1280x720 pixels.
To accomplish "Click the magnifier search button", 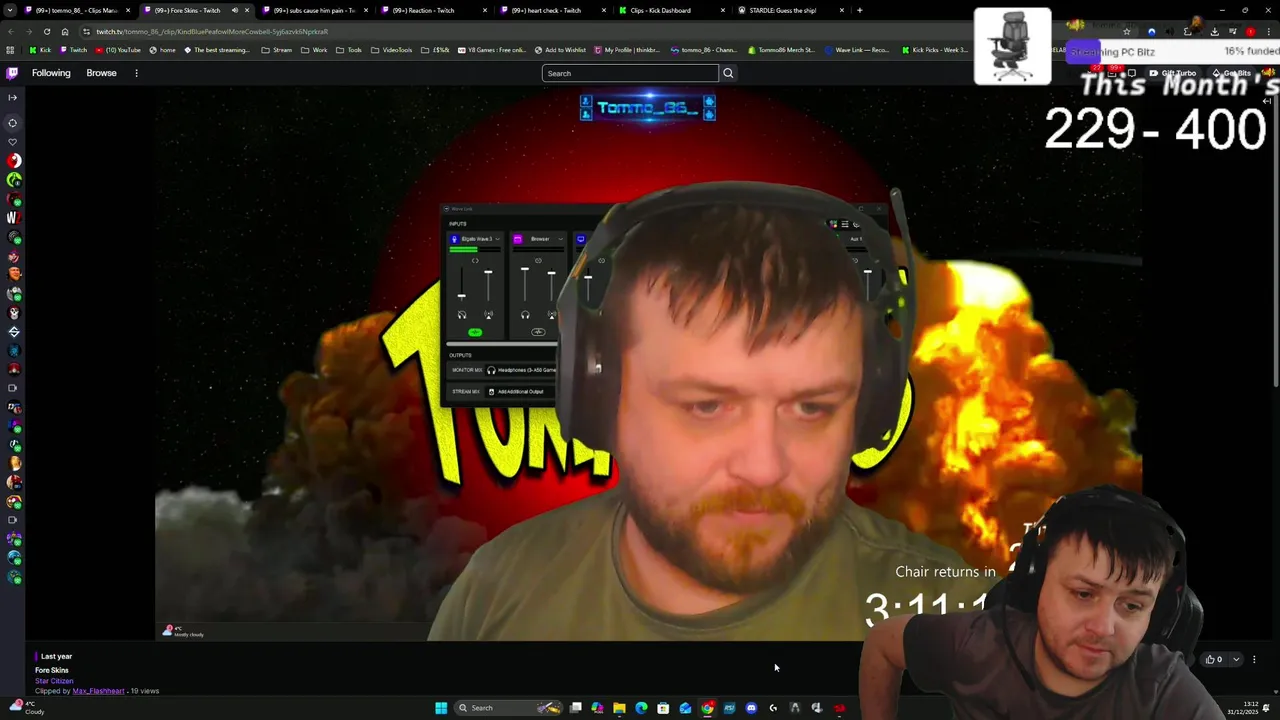I will tap(728, 73).
